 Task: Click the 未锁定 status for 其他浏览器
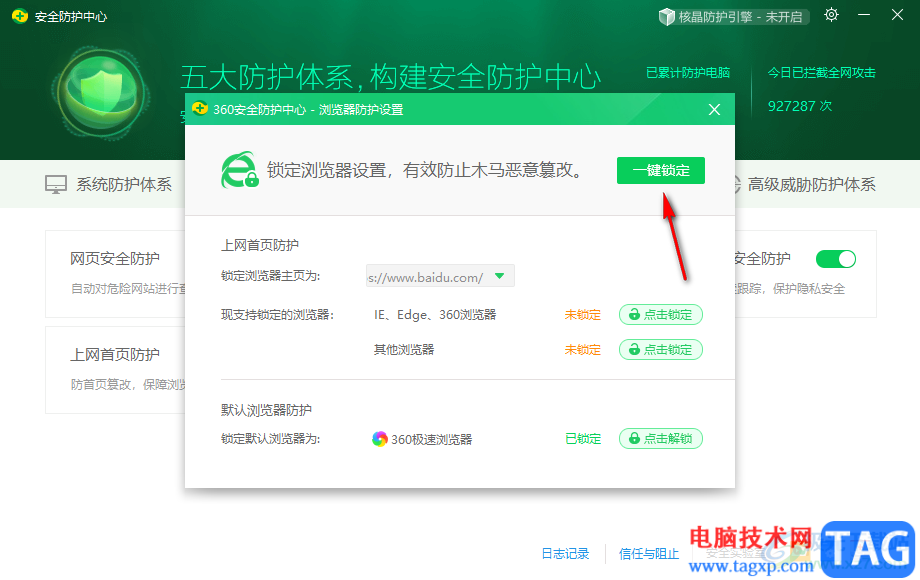click(x=583, y=350)
